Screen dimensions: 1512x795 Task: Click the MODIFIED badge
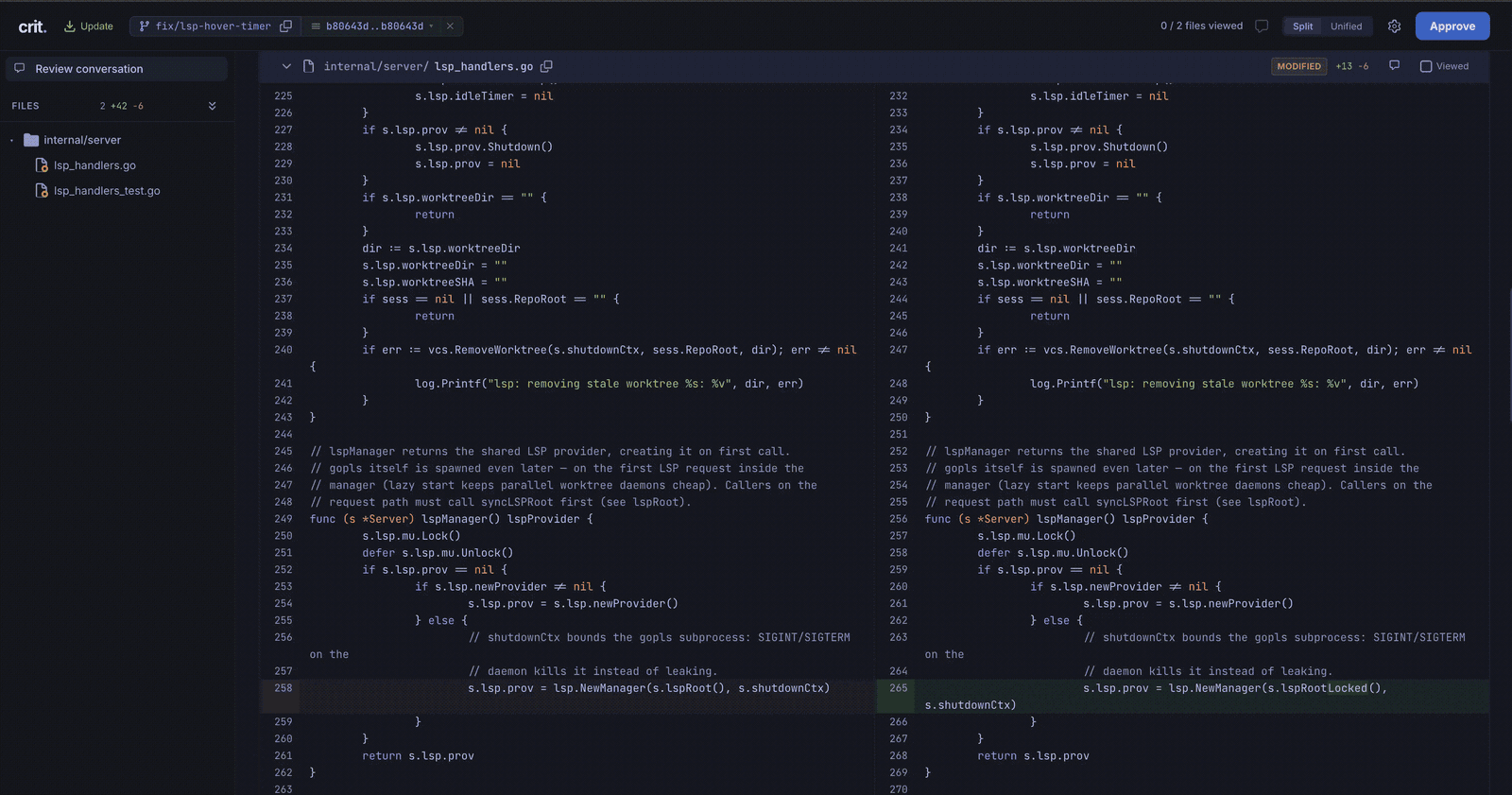(x=1298, y=66)
